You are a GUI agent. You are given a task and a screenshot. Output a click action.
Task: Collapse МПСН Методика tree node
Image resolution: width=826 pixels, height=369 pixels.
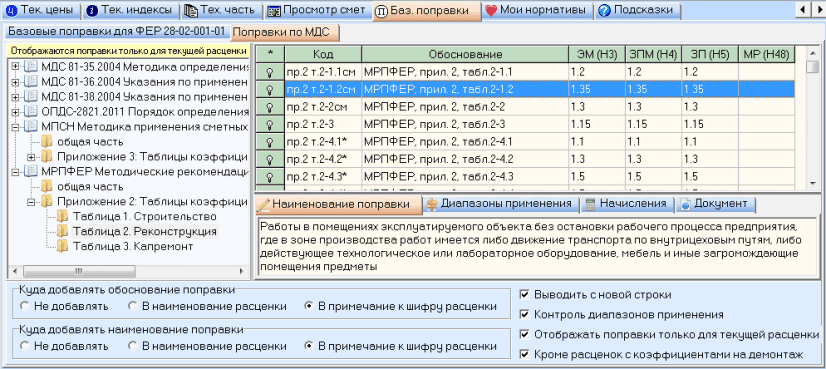[x=15, y=127]
